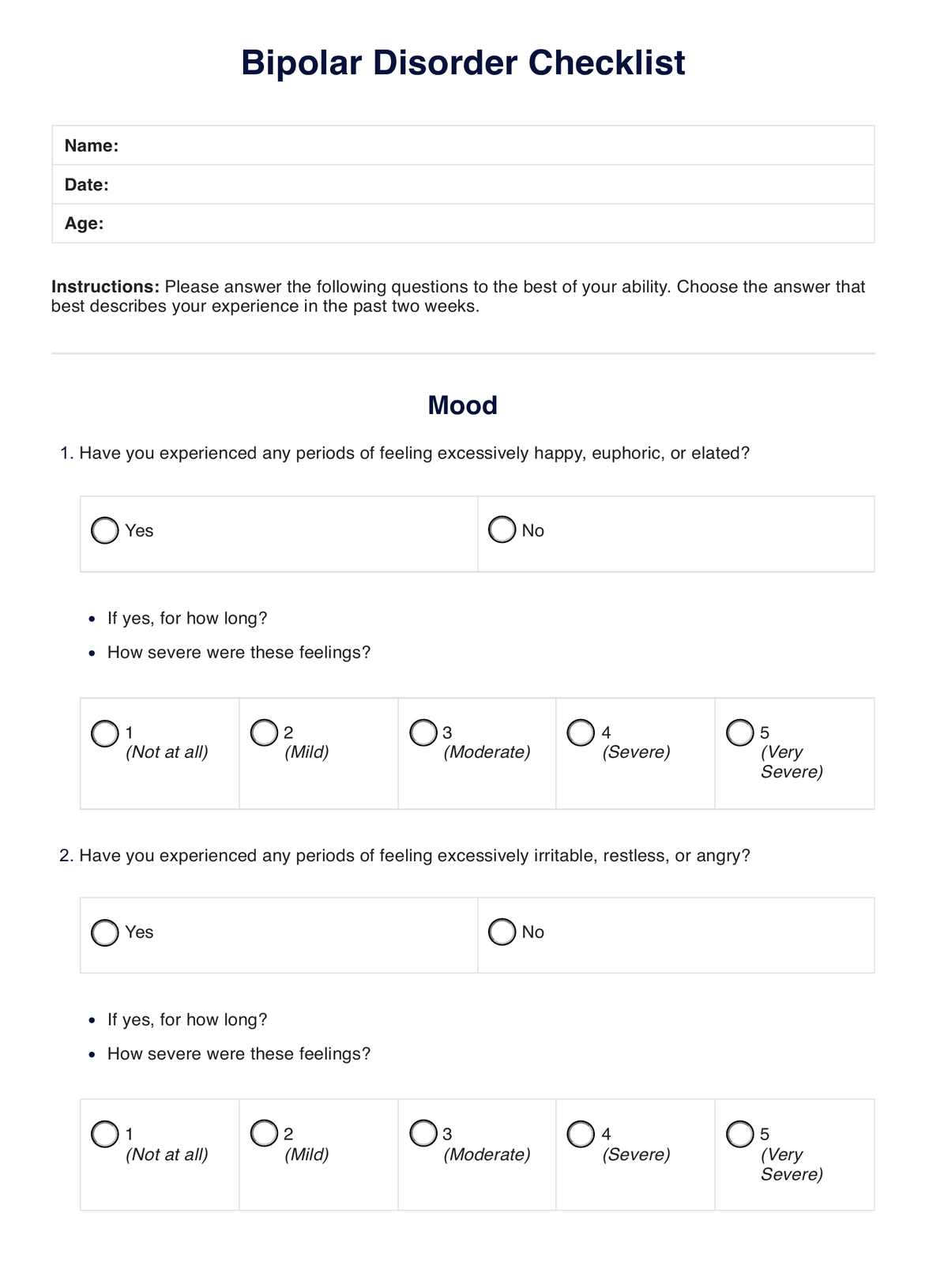
Task: Click the bold Instructions label
Action: point(105,287)
